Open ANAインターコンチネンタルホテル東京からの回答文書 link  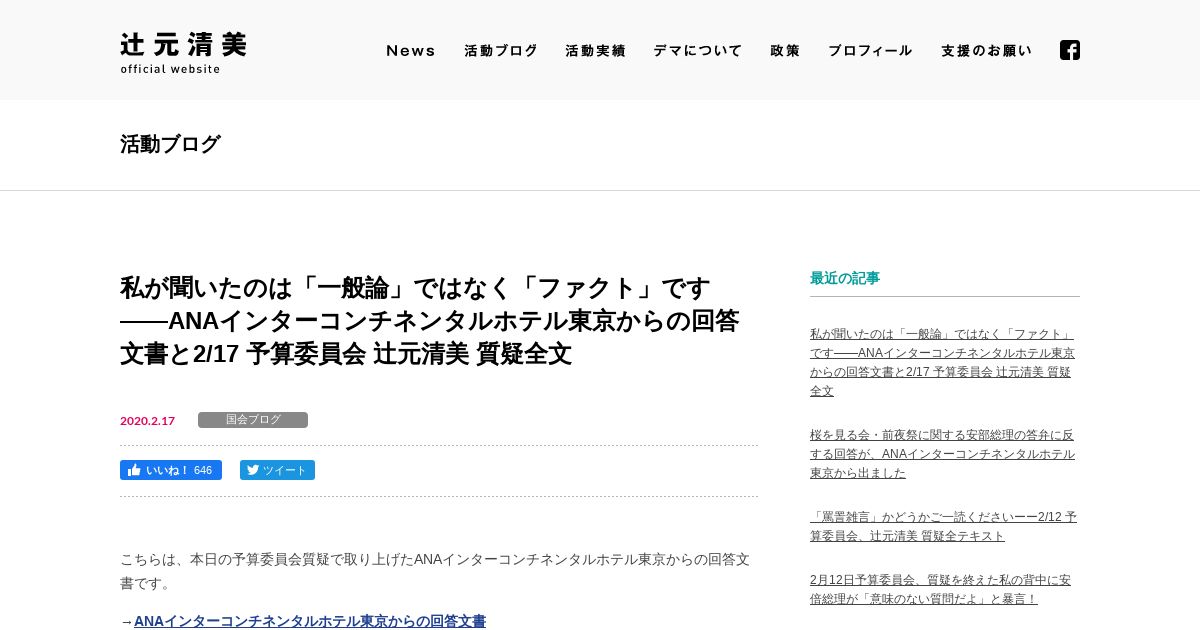pos(310,621)
